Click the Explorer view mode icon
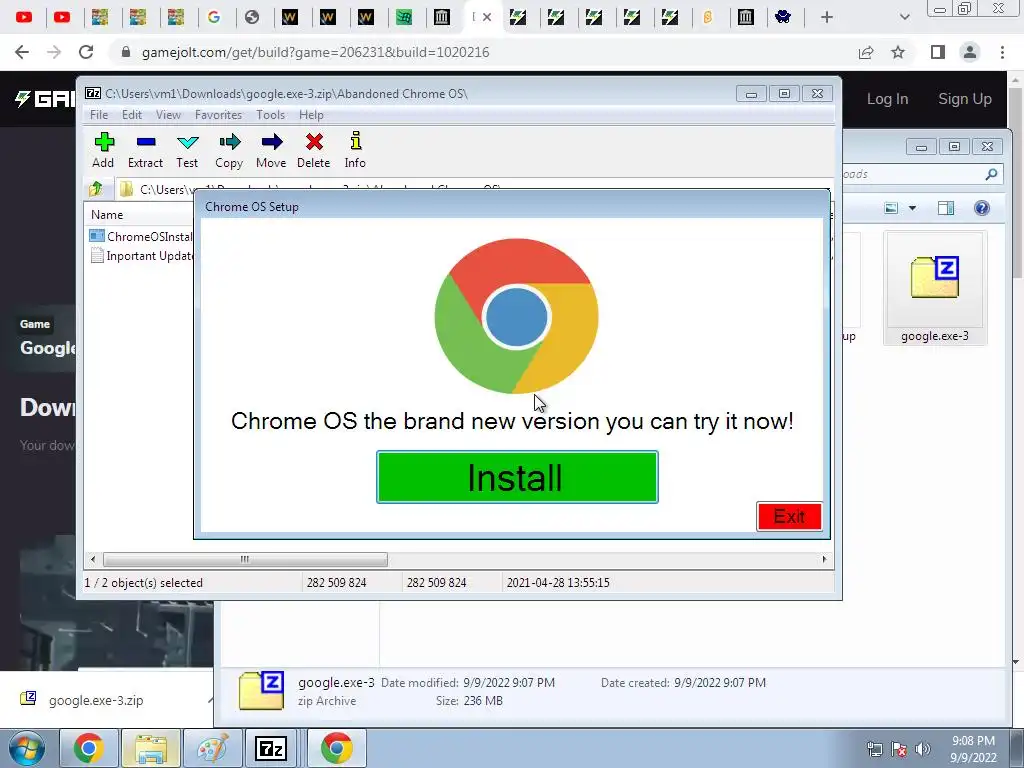Image resolution: width=1024 pixels, height=768 pixels. 891,208
